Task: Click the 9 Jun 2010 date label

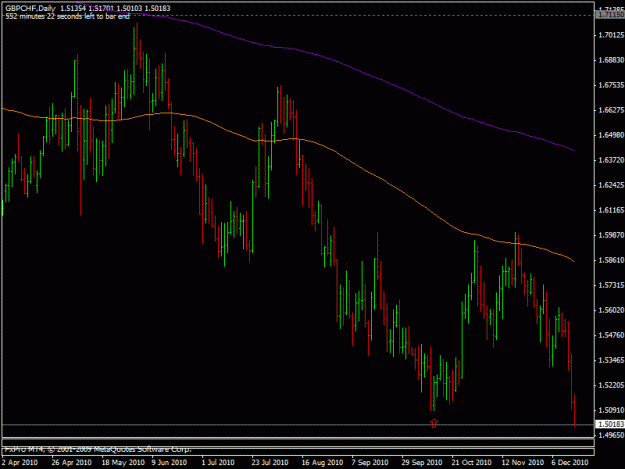Action: (x=169, y=463)
